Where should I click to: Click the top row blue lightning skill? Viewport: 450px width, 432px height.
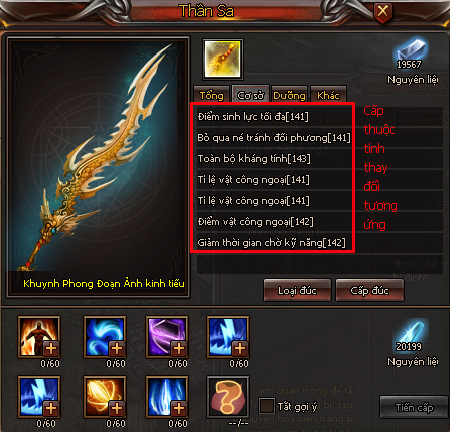click(228, 337)
